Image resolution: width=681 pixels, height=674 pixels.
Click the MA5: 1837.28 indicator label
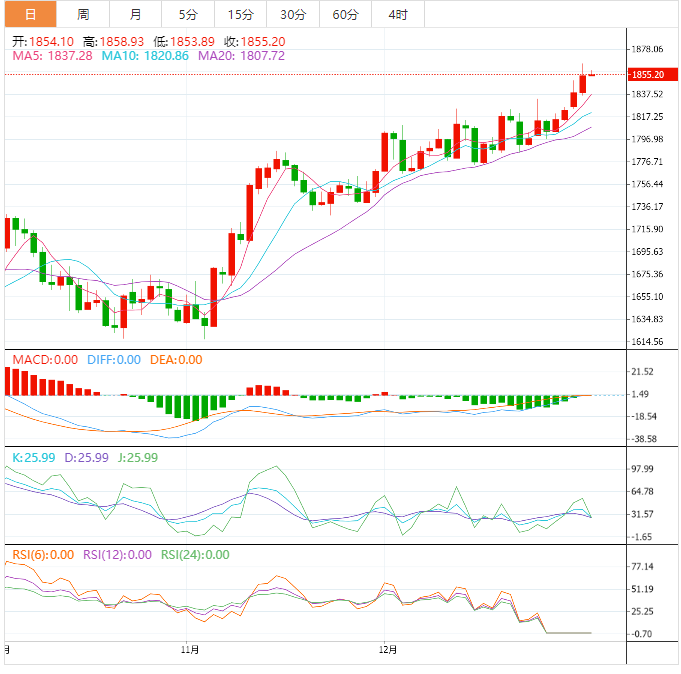51,56
